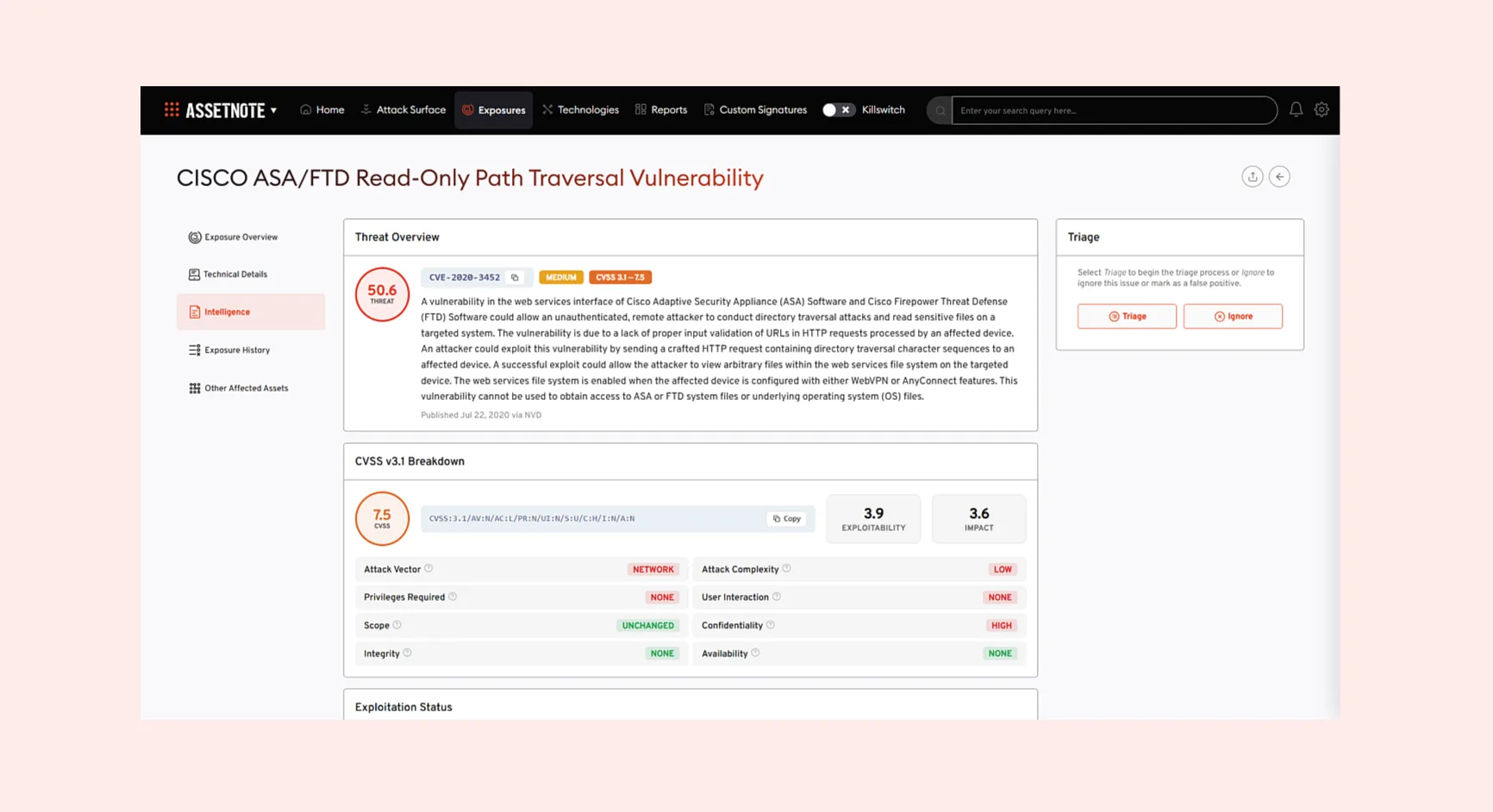Click the share/export icon near title
Image resolution: width=1493 pixels, height=812 pixels.
coord(1252,177)
